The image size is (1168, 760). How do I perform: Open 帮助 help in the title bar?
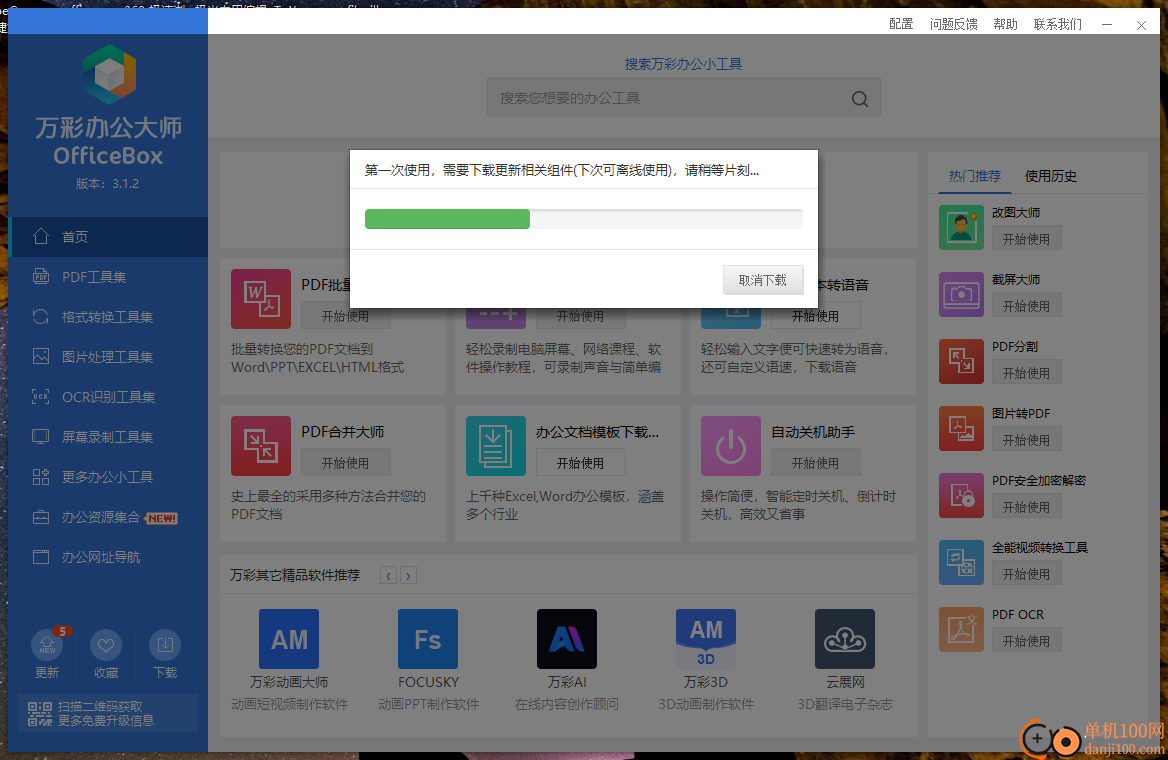1005,24
